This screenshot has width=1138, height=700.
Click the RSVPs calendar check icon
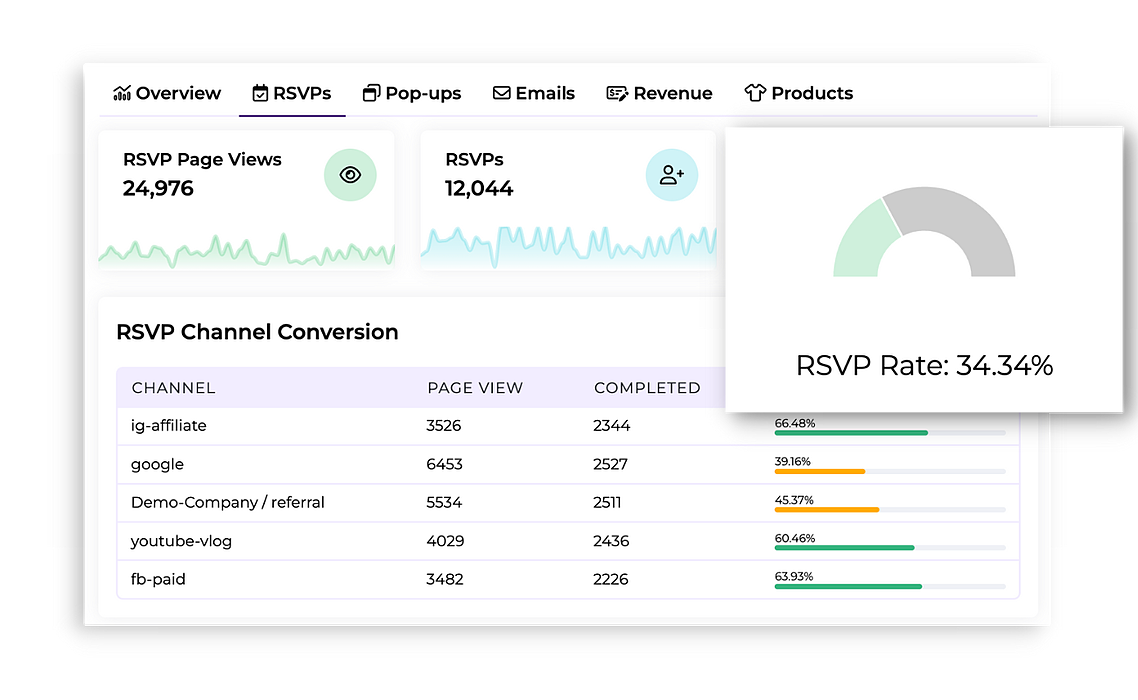[260, 94]
